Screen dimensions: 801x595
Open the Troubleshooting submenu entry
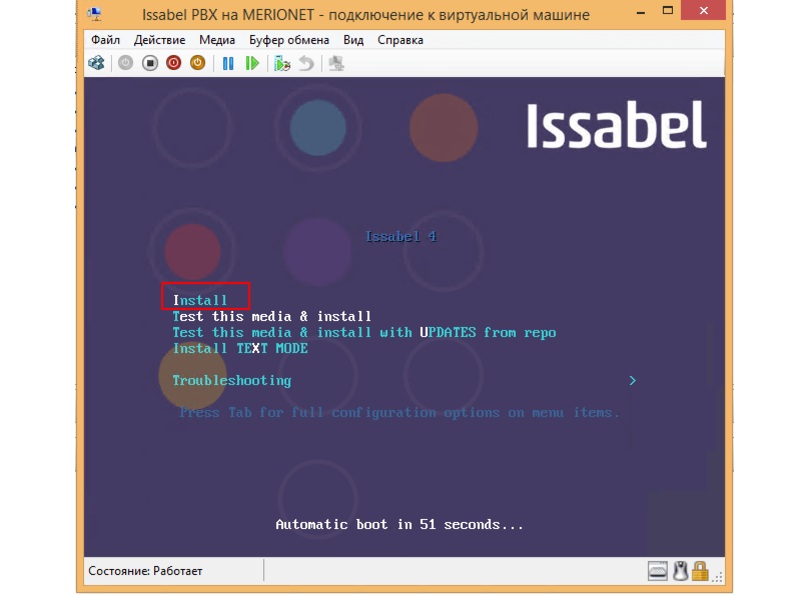[232, 380]
